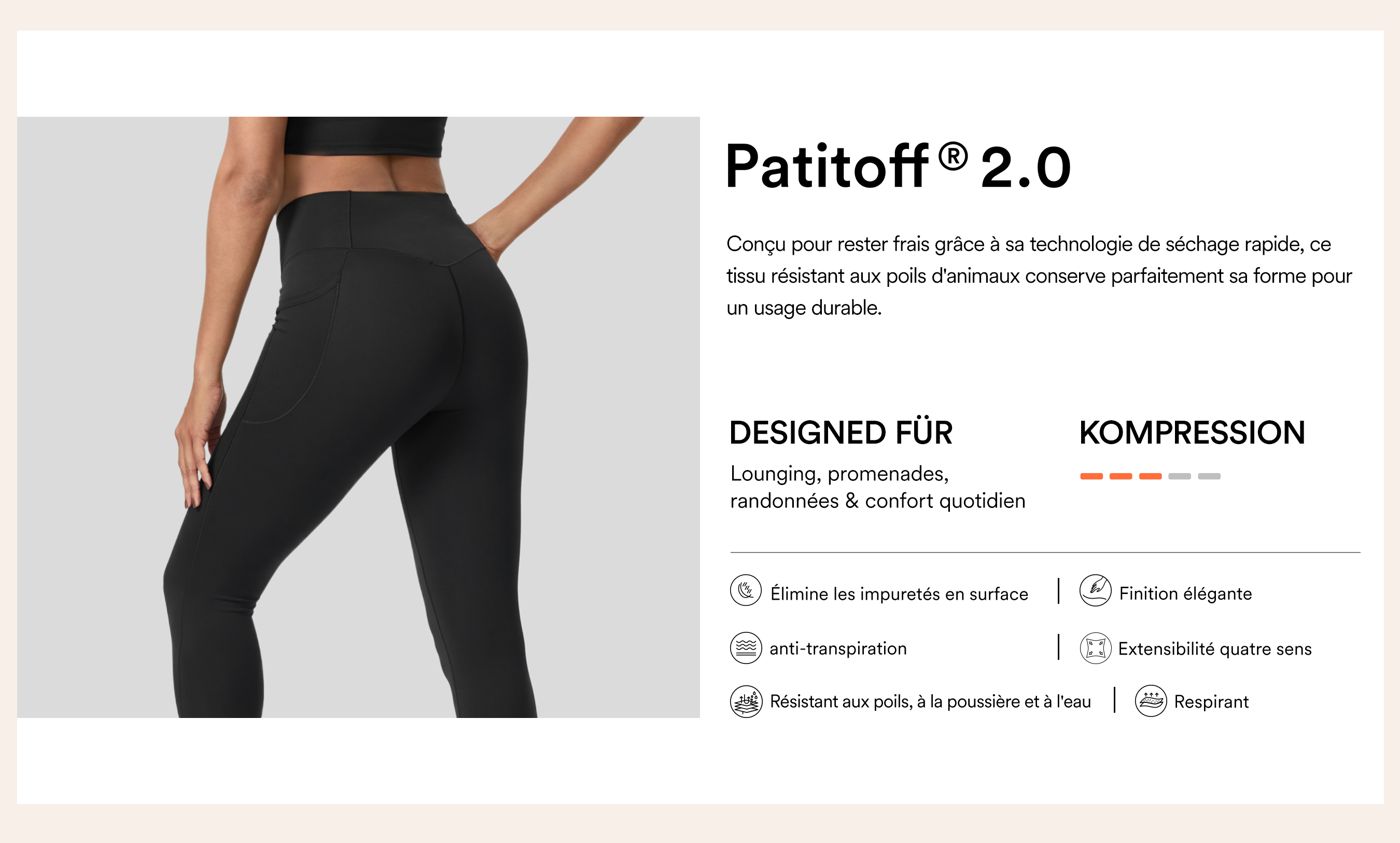Click the Extensibilité quatre sens label

point(1214,649)
